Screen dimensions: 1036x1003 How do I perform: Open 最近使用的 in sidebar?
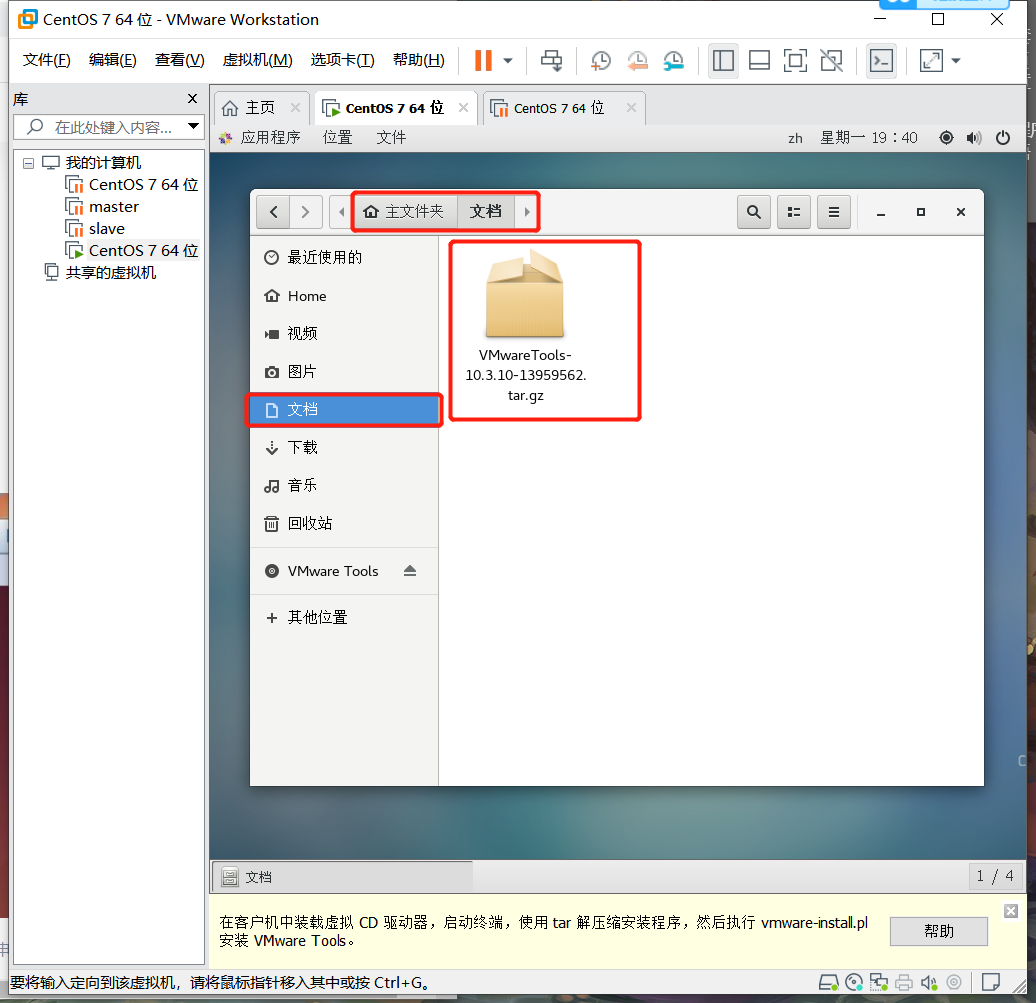(344, 257)
